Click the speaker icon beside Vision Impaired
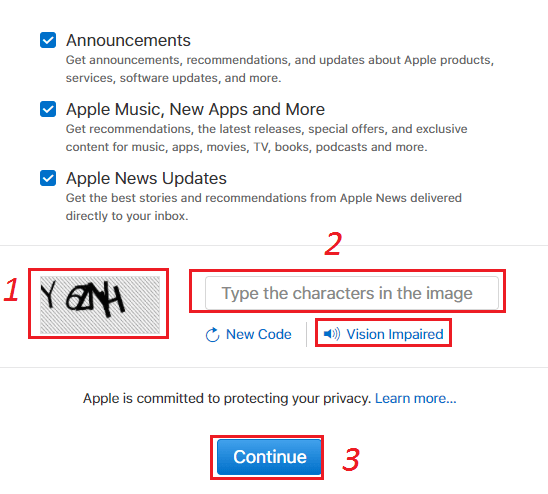 point(331,334)
